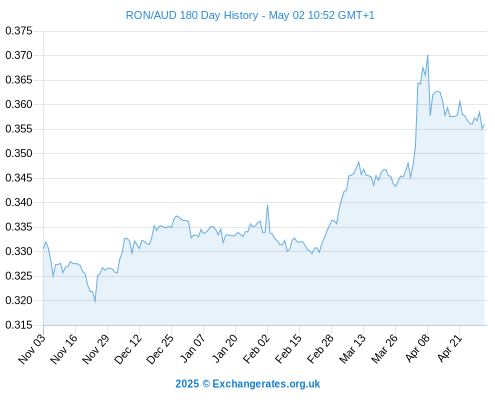The width and height of the screenshot is (495, 400).
Task: Click the Apr 21 x-axis label
Action: point(449,348)
